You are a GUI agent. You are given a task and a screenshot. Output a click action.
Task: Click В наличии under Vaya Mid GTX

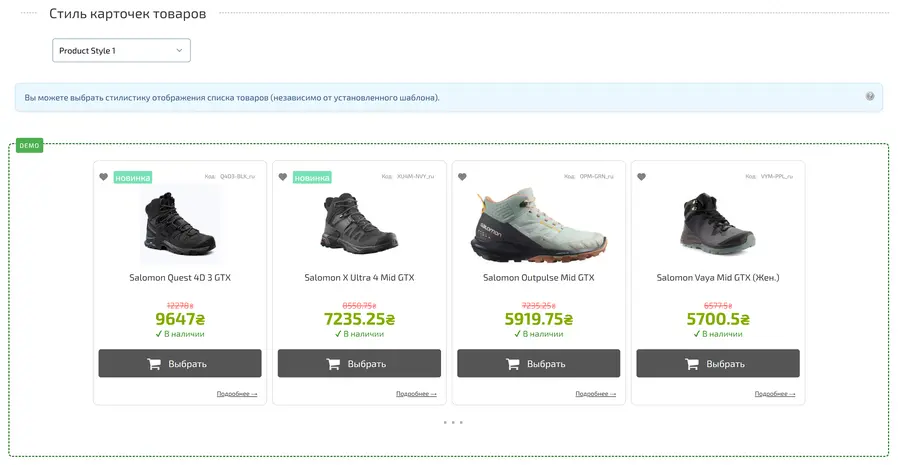(718, 334)
